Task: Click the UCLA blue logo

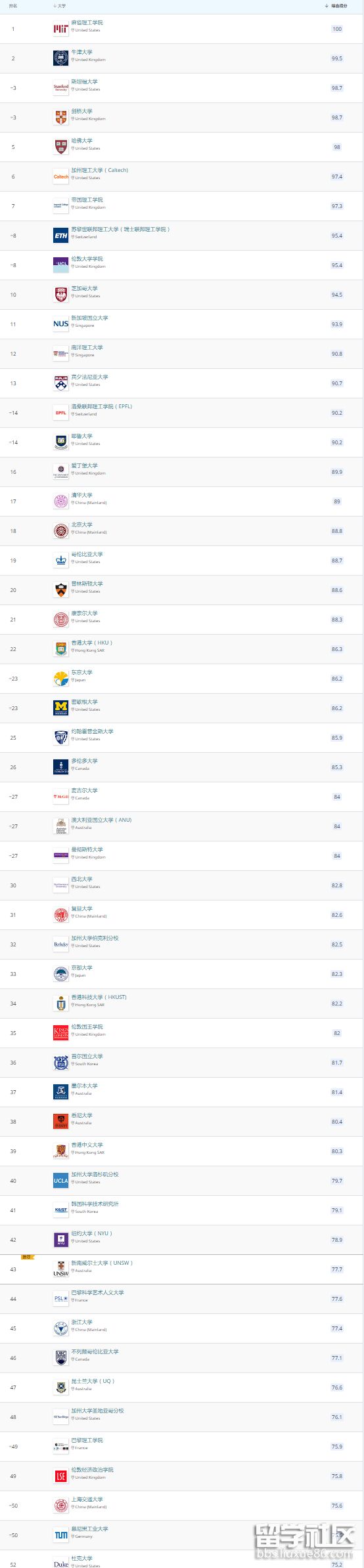Action: (x=60, y=1181)
